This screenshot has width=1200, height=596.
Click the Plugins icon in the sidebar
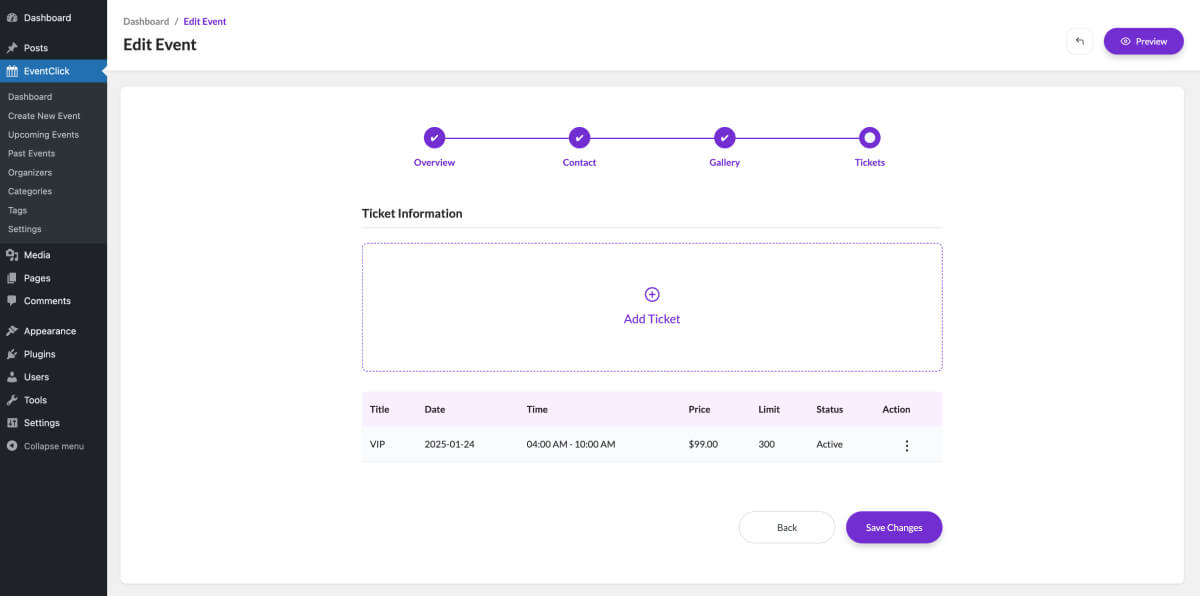(12, 354)
